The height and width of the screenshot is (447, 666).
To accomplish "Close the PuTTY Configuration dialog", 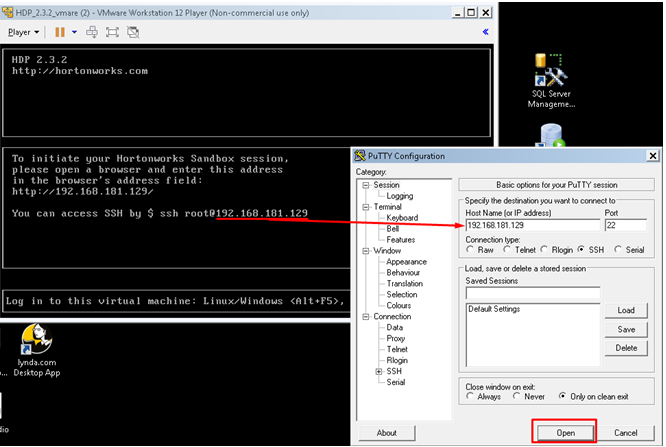I will [653, 156].
